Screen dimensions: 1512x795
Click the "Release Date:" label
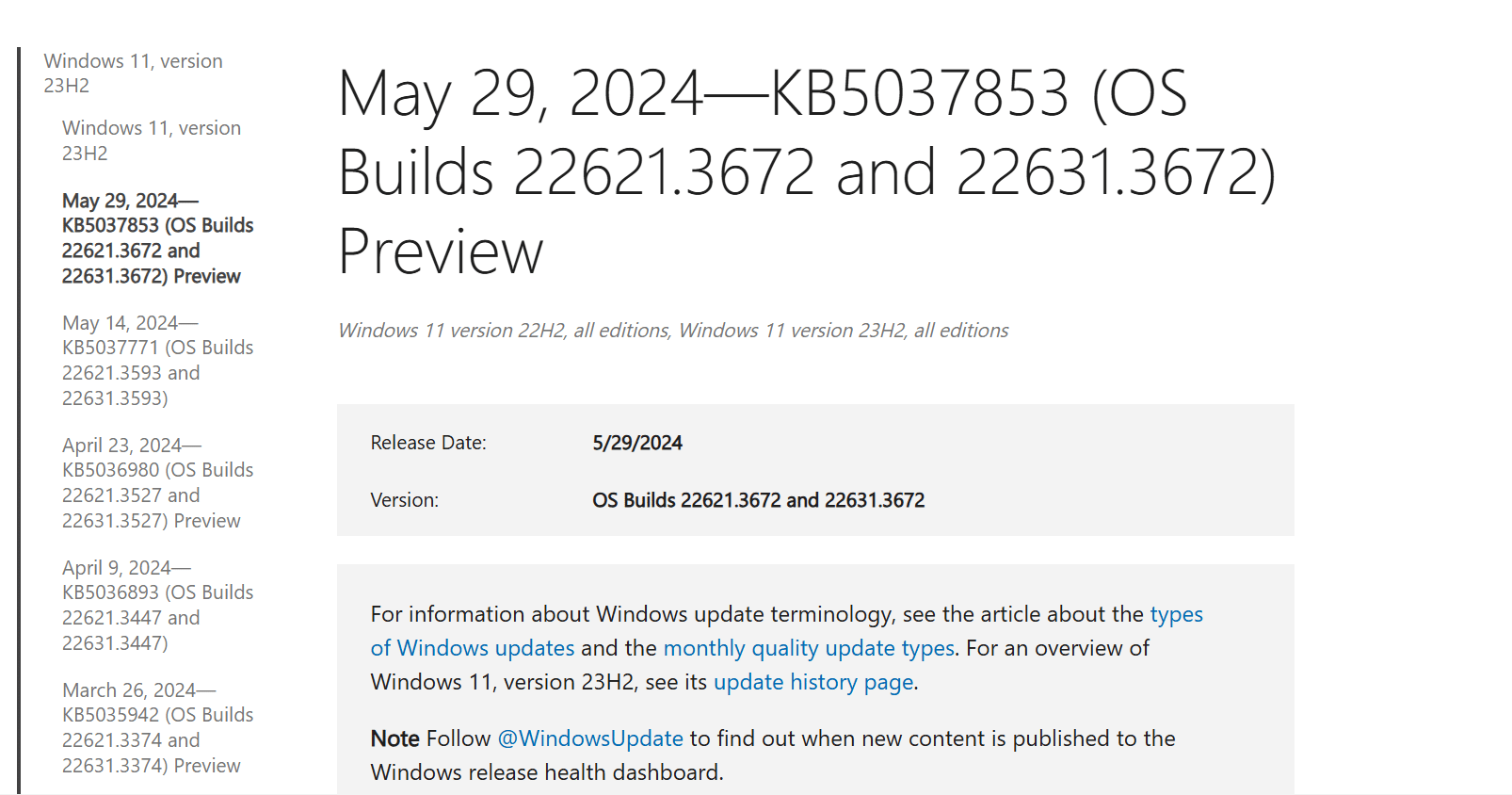429,443
